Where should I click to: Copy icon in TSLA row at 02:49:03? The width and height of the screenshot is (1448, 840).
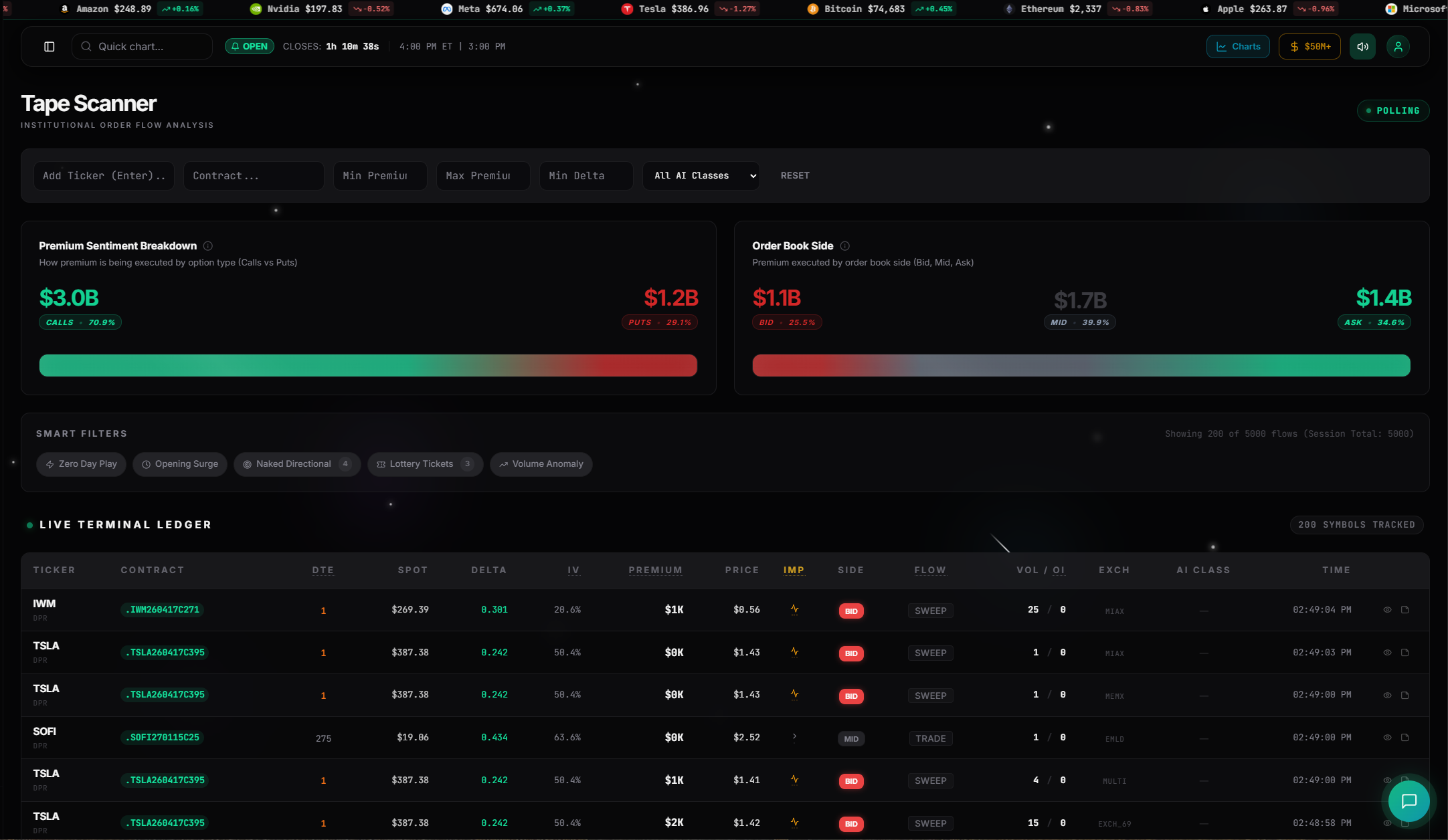pos(1405,652)
